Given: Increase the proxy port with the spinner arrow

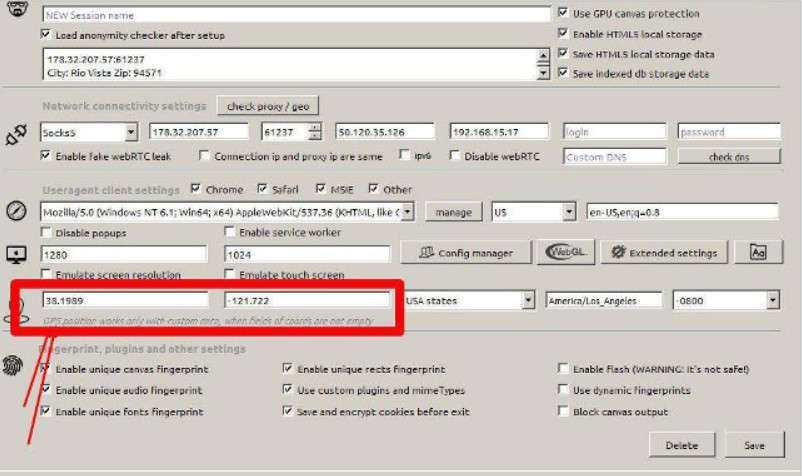Looking at the screenshot, I should (x=315, y=127).
